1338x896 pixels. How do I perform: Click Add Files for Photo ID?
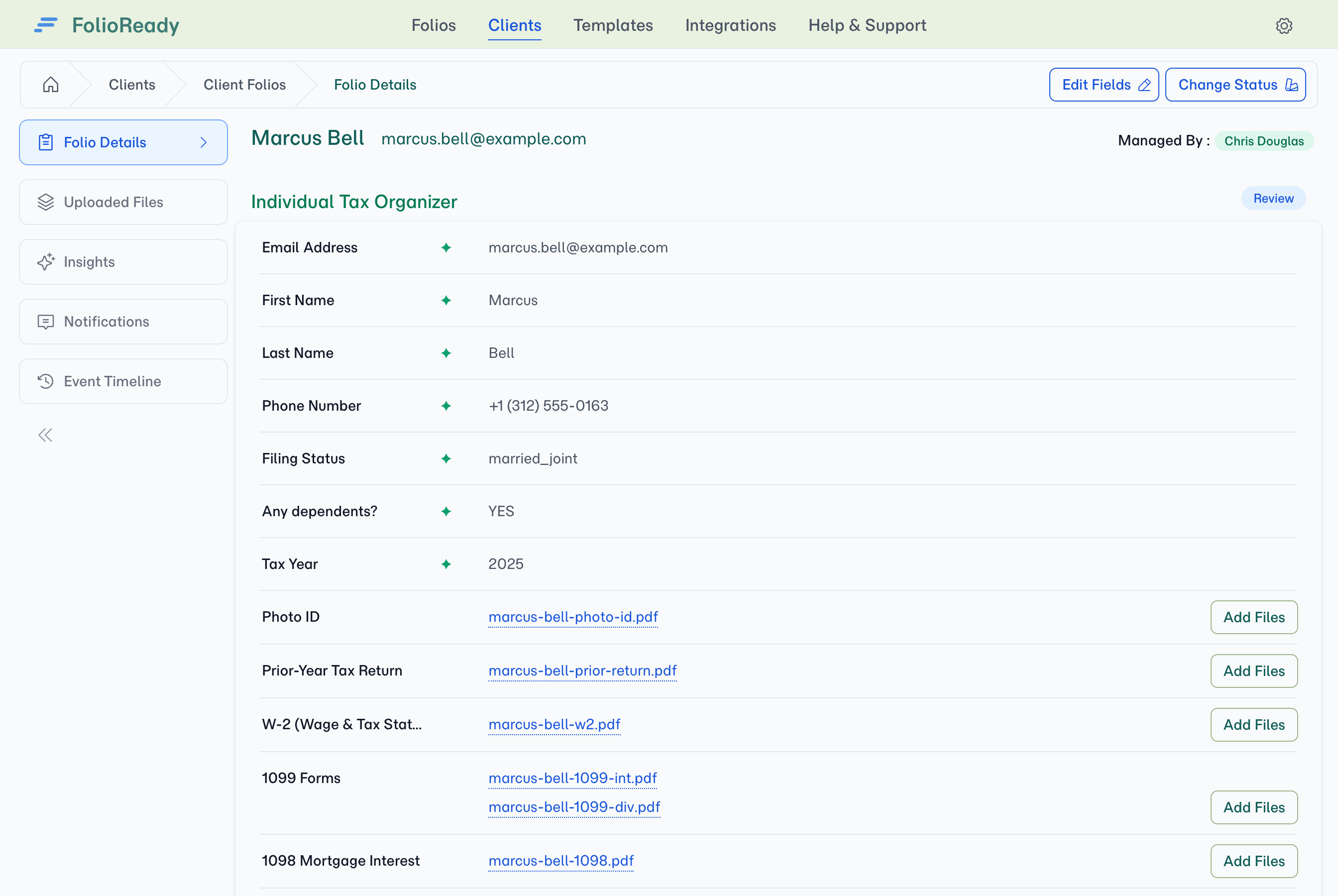click(1254, 617)
